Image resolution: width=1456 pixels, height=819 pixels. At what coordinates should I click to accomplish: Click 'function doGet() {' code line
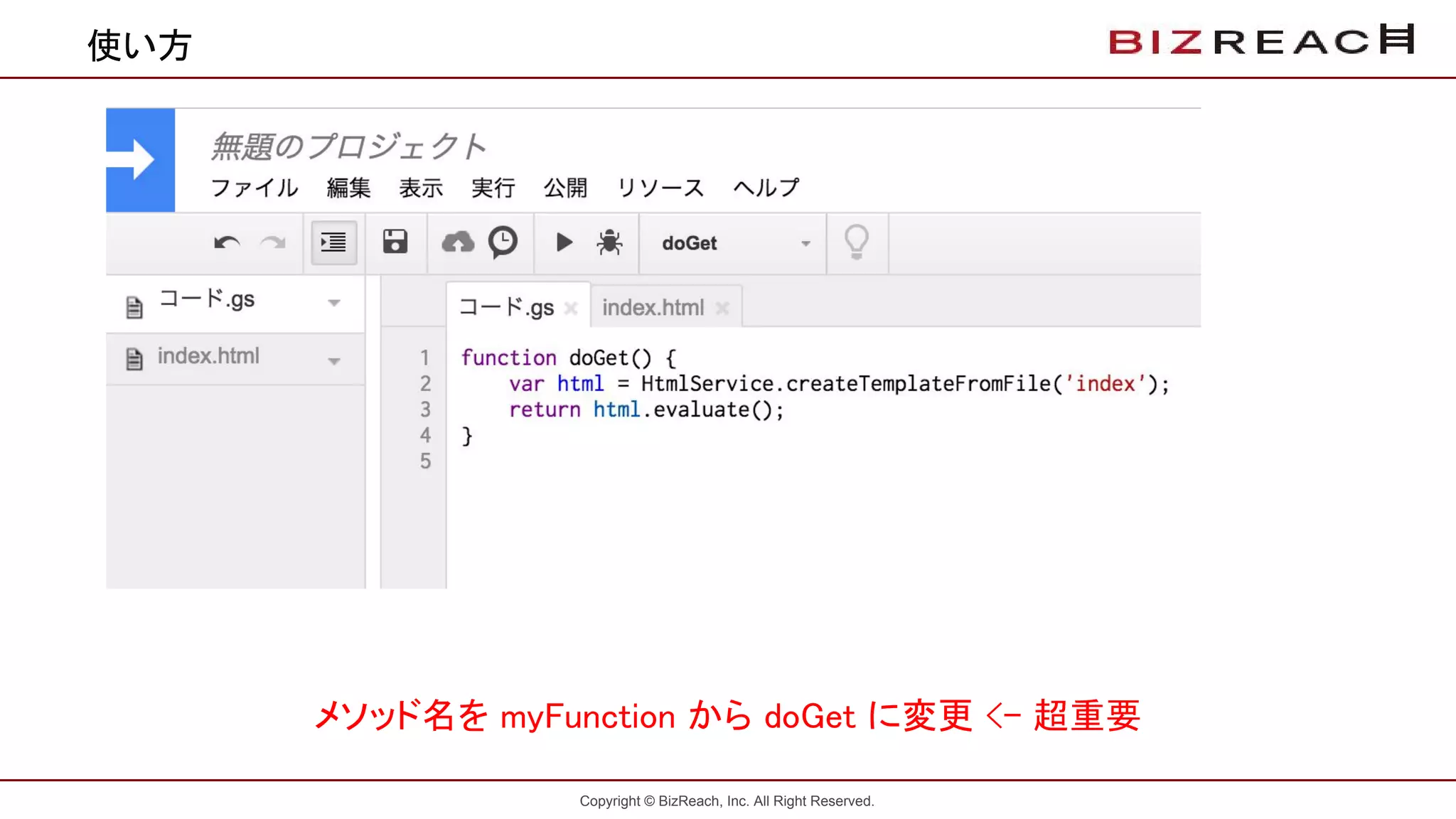point(569,358)
